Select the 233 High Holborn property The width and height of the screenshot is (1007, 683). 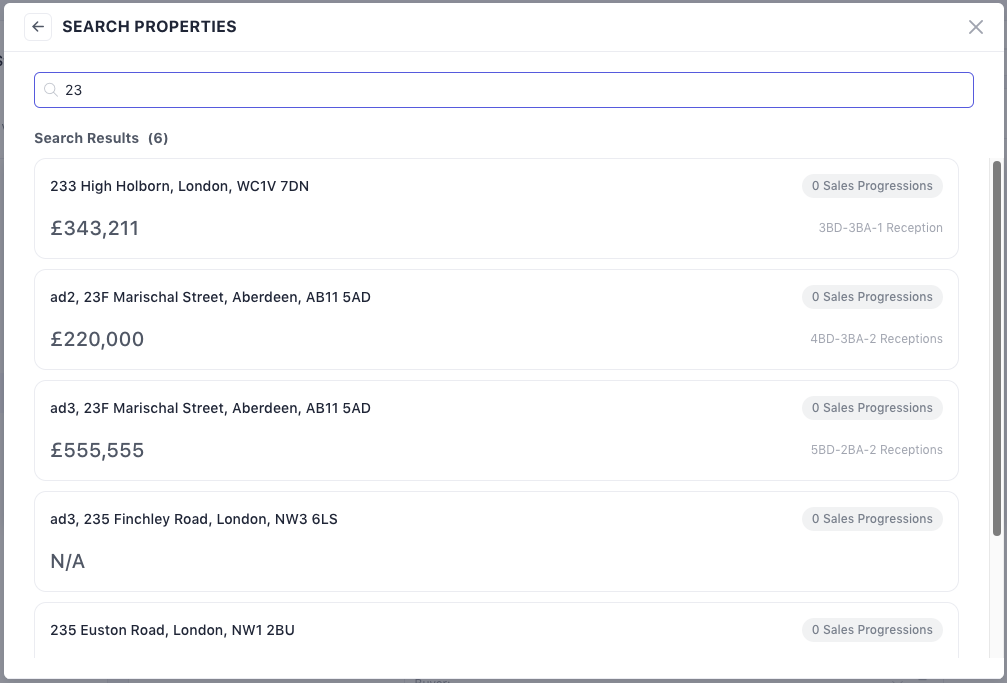(x=180, y=186)
